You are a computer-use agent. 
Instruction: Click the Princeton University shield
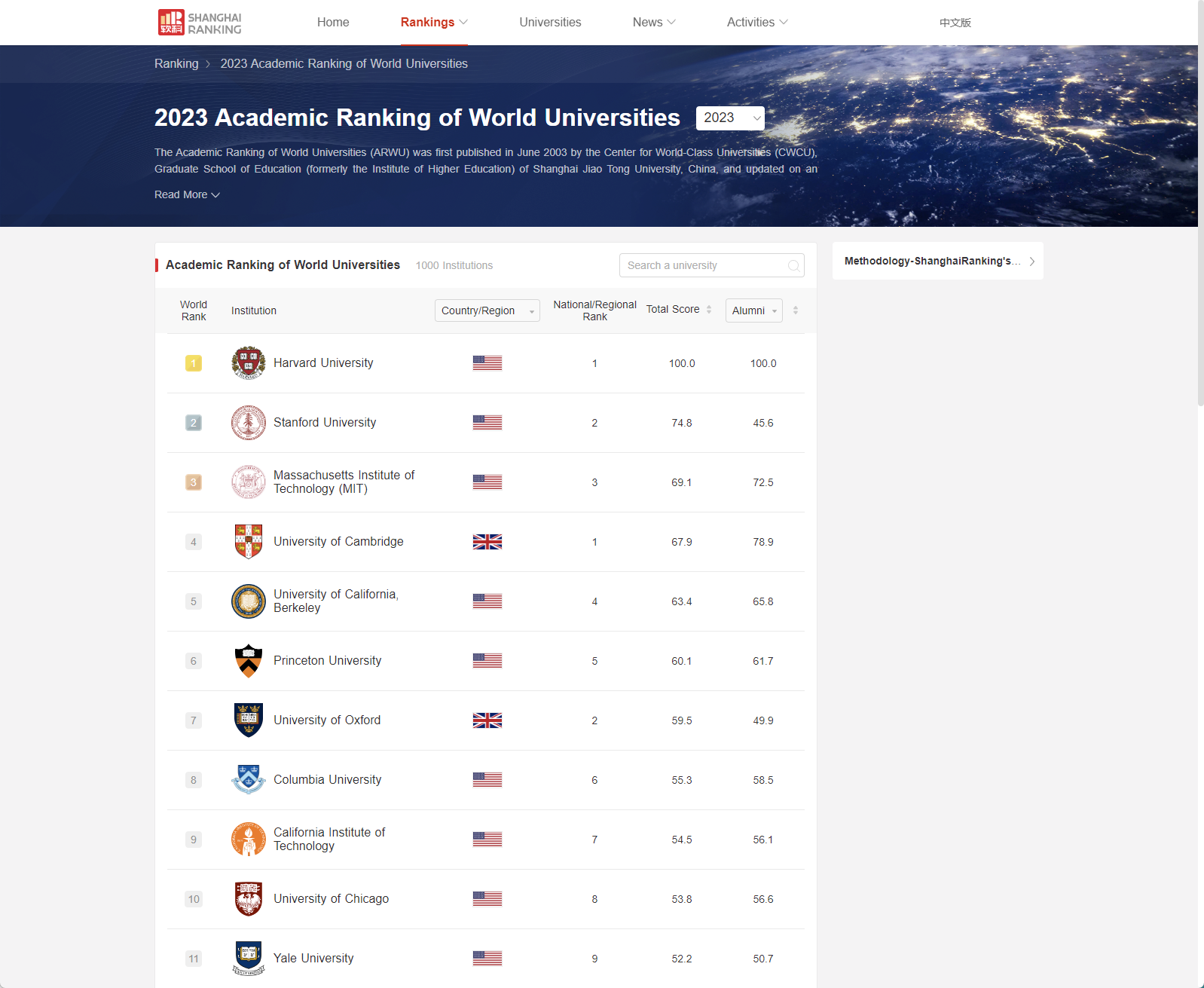point(248,660)
